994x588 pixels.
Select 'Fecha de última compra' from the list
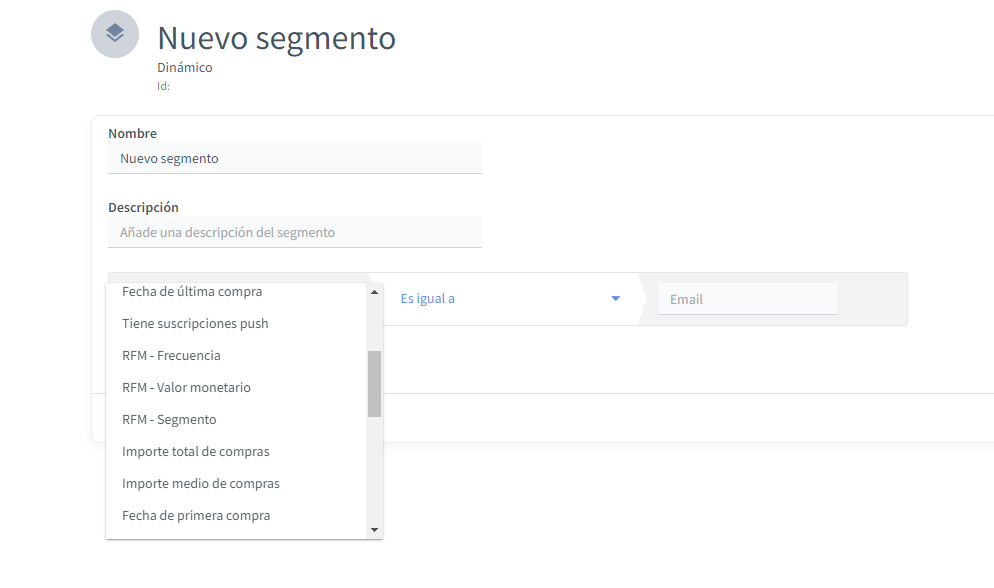[192, 292]
